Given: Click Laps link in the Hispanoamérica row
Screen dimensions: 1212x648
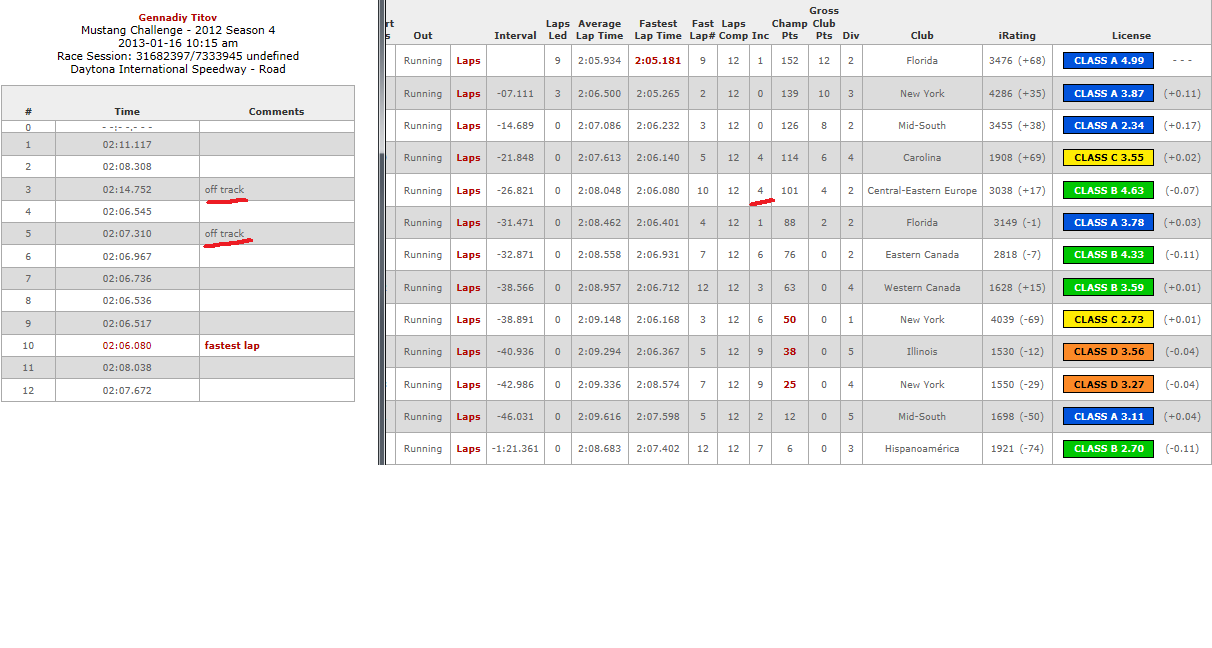Looking at the screenshot, I should point(468,449).
